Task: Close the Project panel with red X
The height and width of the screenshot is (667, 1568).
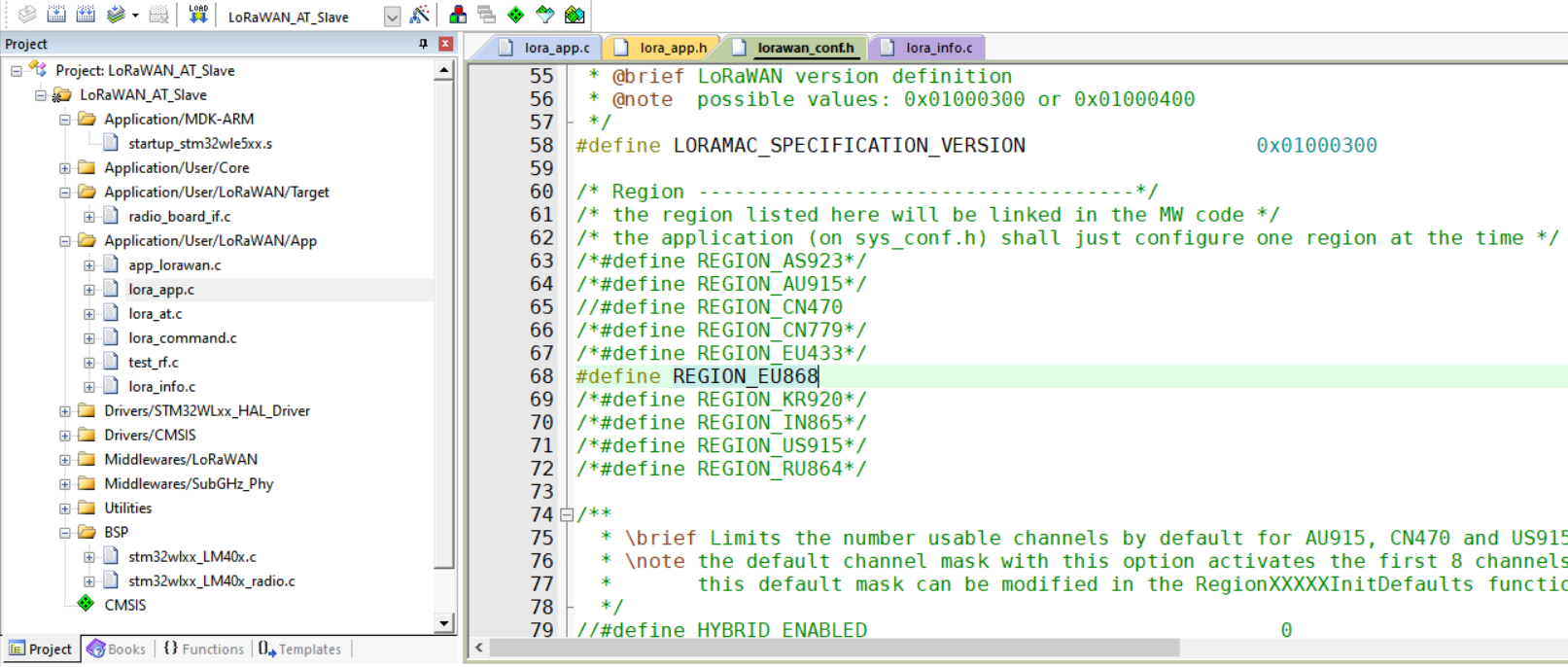Action: (445, 44)
